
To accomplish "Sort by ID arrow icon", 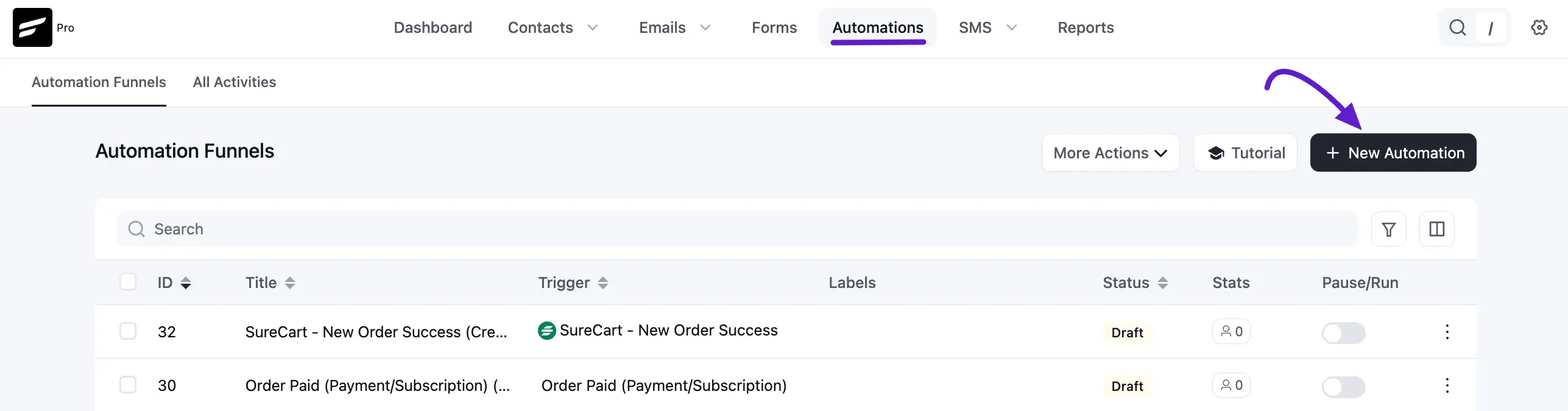I will tap(186, 283).
